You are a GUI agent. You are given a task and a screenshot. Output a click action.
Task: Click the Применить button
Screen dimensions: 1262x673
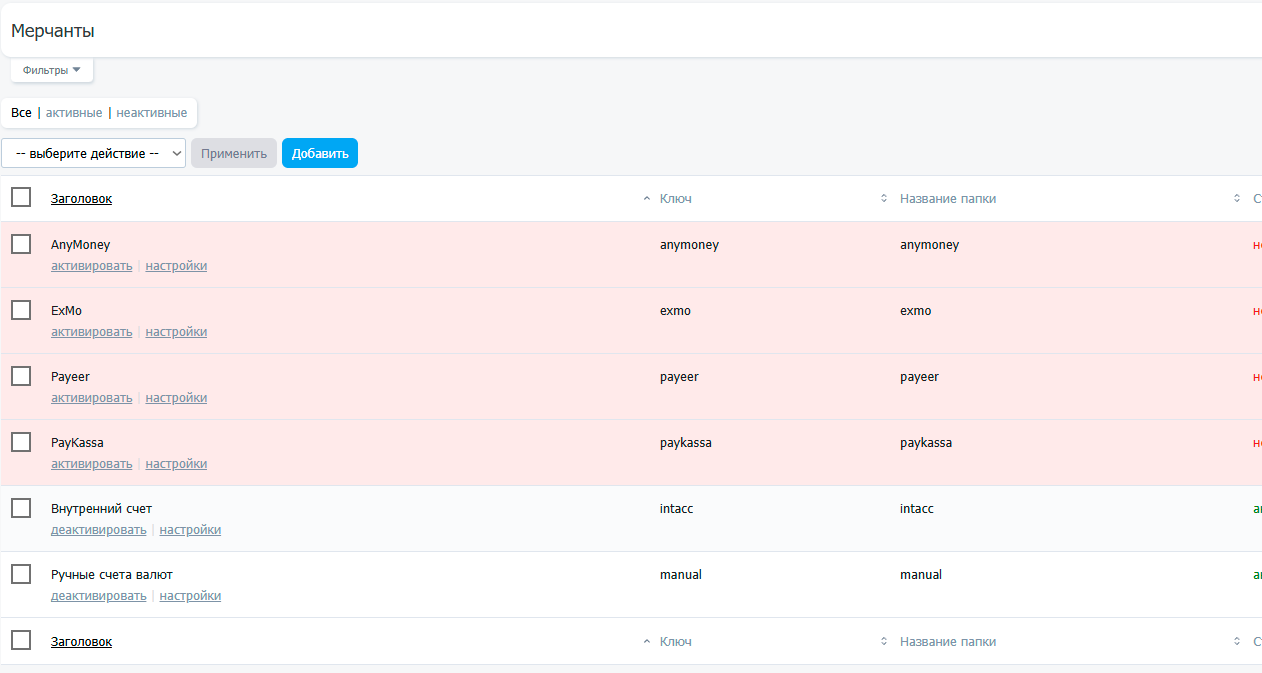[x=234, y=153]
